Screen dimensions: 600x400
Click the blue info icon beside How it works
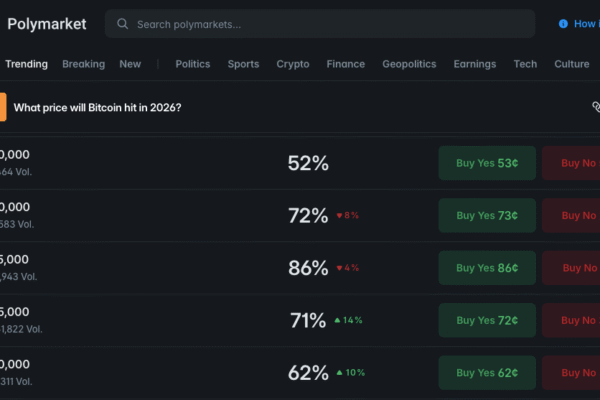564,24
